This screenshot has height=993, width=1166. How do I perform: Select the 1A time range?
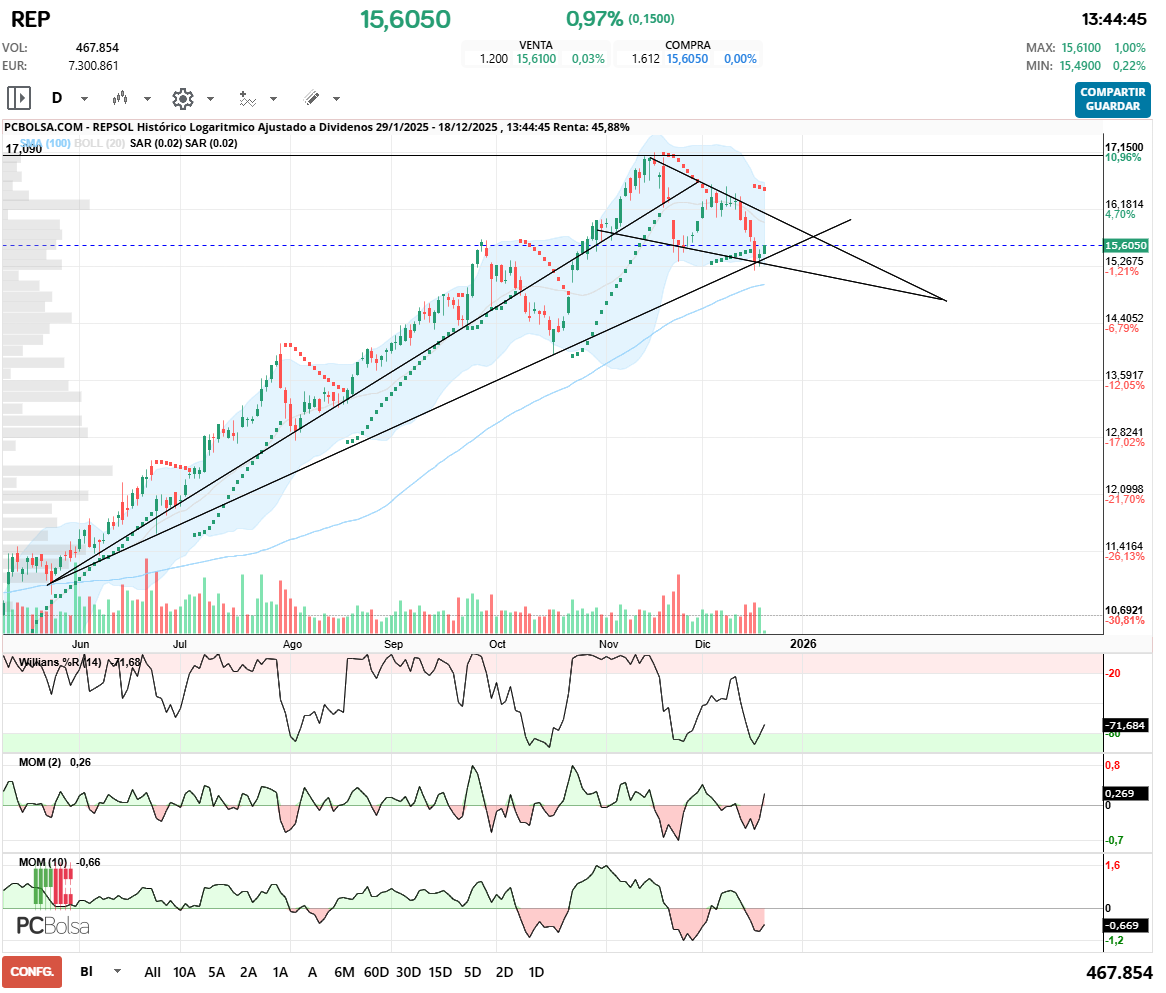[x=280, y=971]
